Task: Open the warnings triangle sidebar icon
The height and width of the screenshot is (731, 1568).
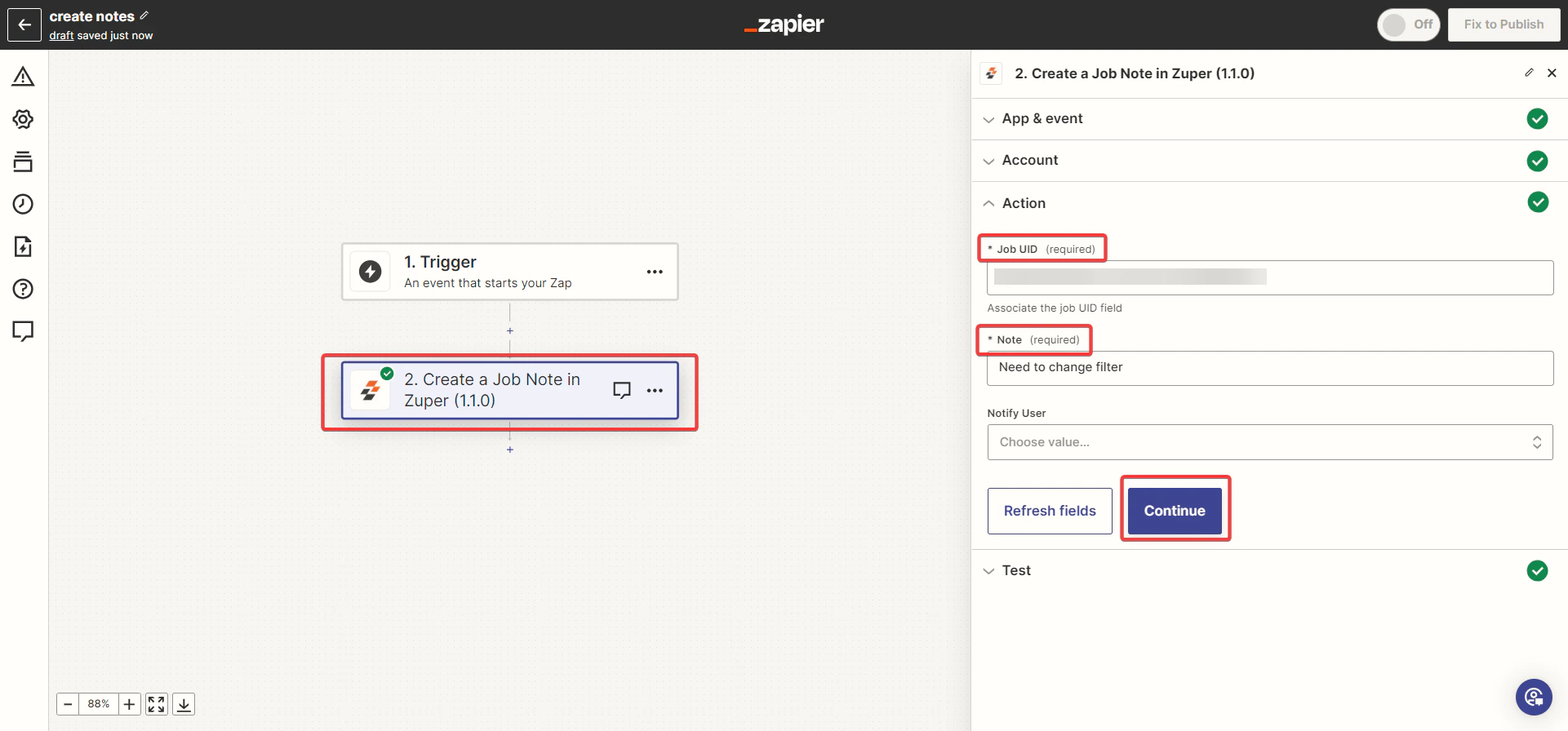Action: pyautogui.click(x=23, y=77)
